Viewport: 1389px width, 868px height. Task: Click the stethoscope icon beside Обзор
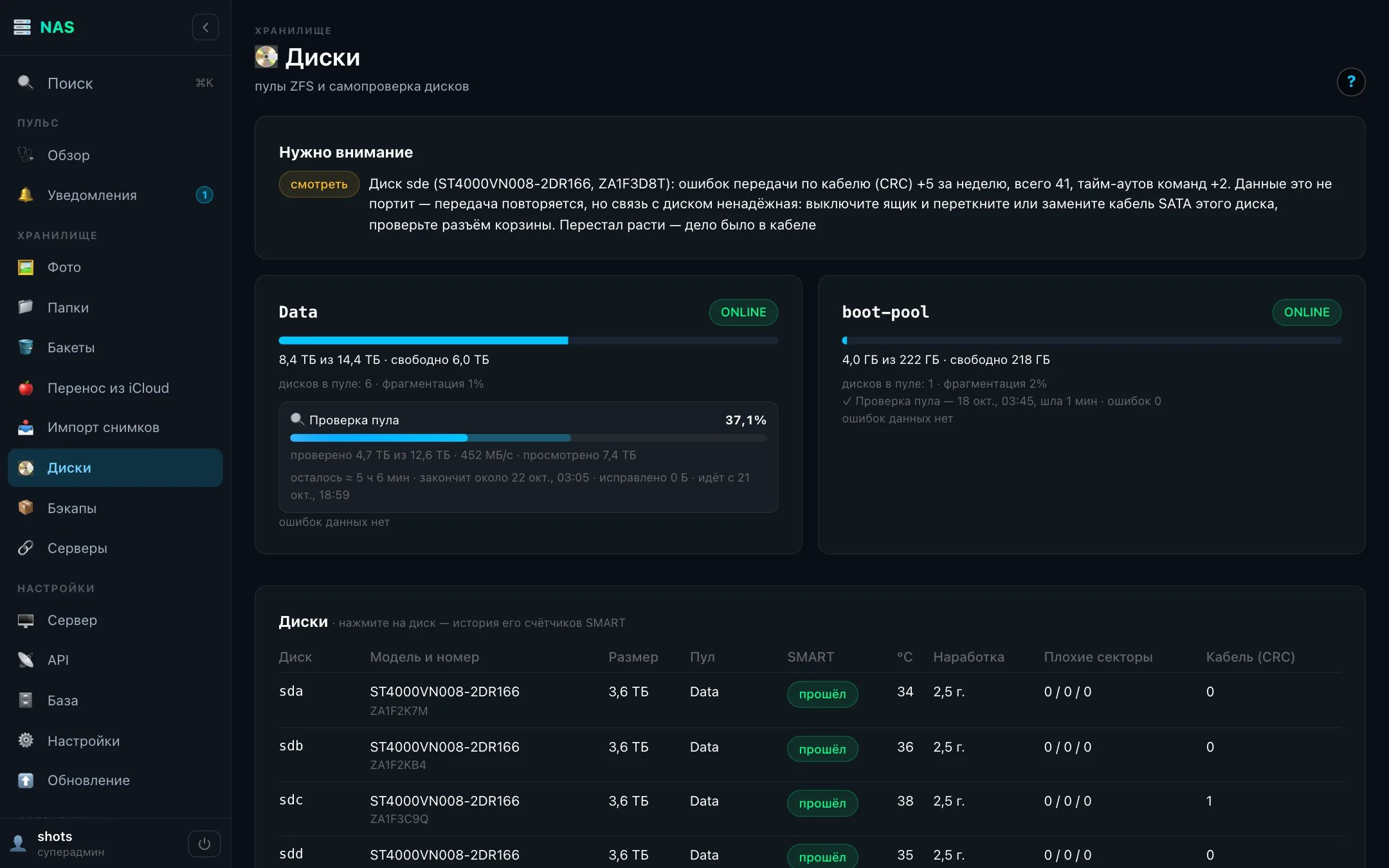pos(26,155)
